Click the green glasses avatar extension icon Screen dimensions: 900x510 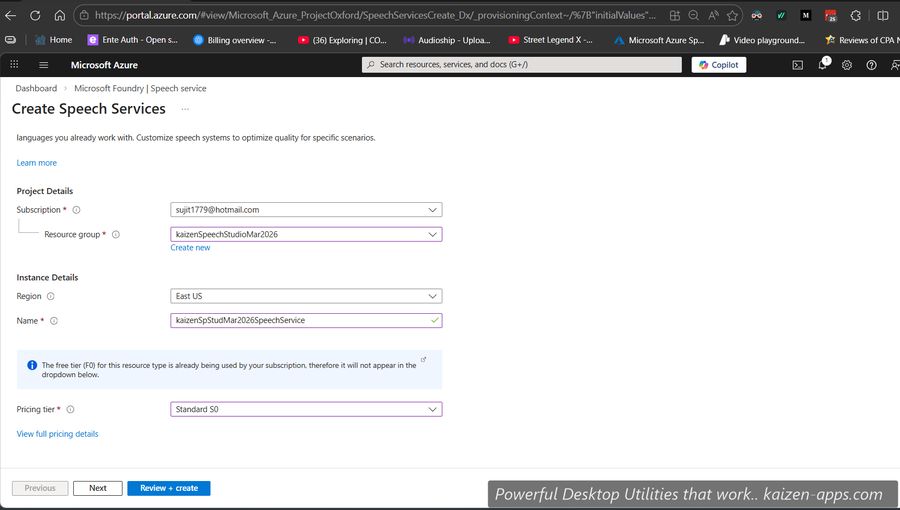point(757,15)
